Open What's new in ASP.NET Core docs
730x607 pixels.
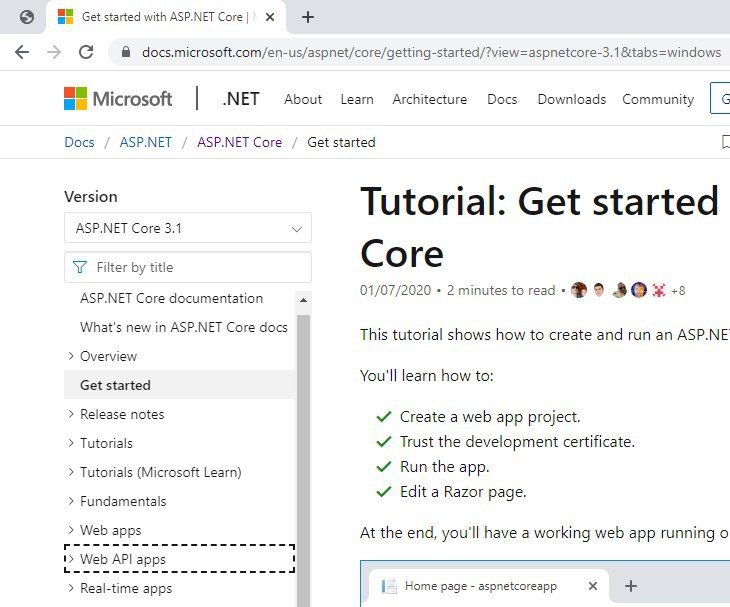(x=184, y=327)
